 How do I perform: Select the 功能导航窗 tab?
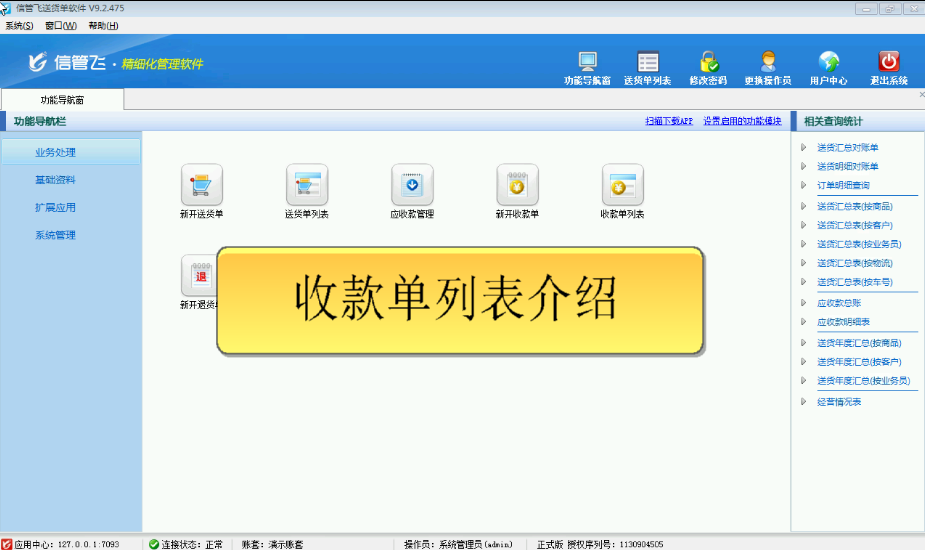pos(62,100)
